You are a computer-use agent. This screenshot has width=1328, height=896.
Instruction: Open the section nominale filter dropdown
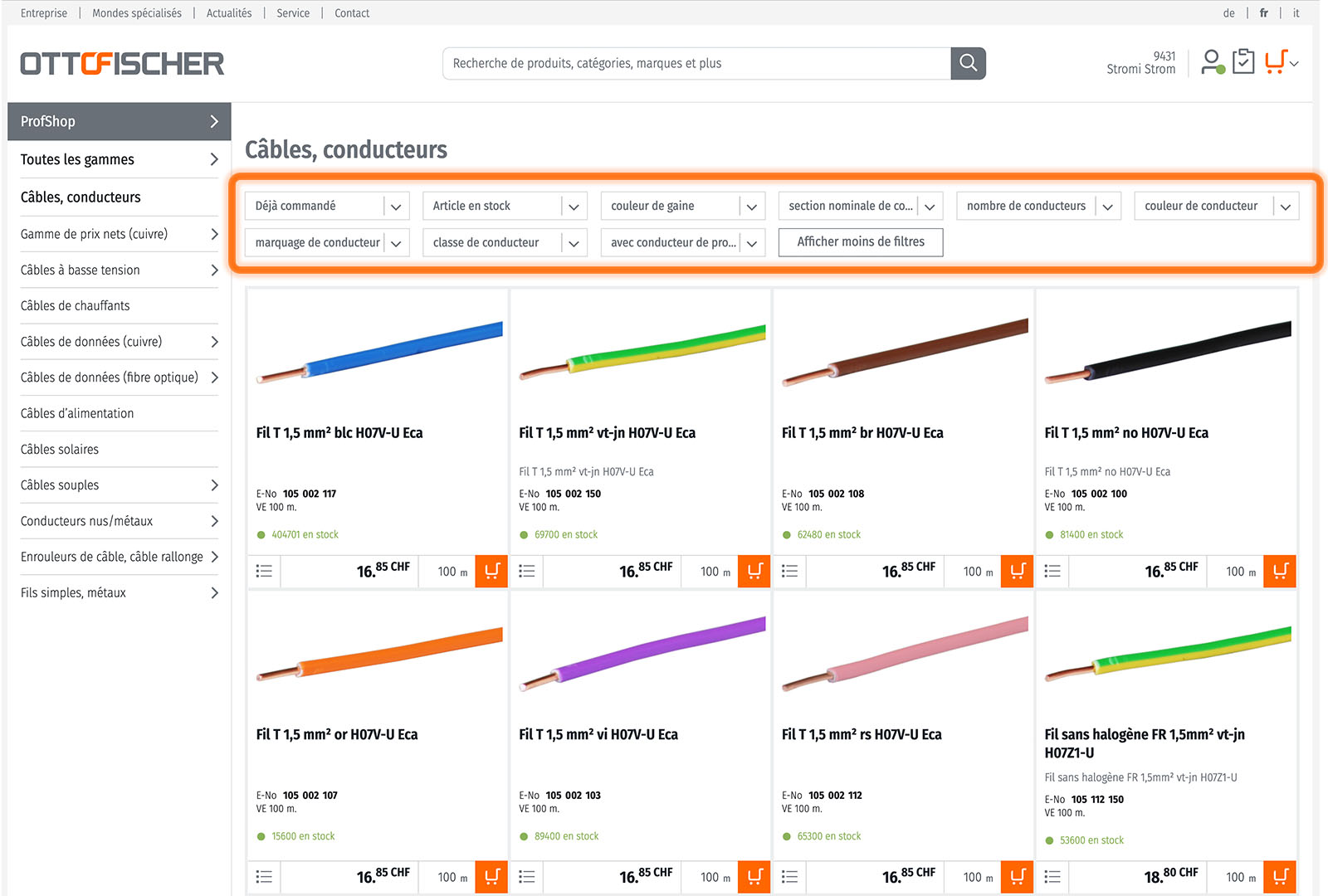[x=861, y=206]
